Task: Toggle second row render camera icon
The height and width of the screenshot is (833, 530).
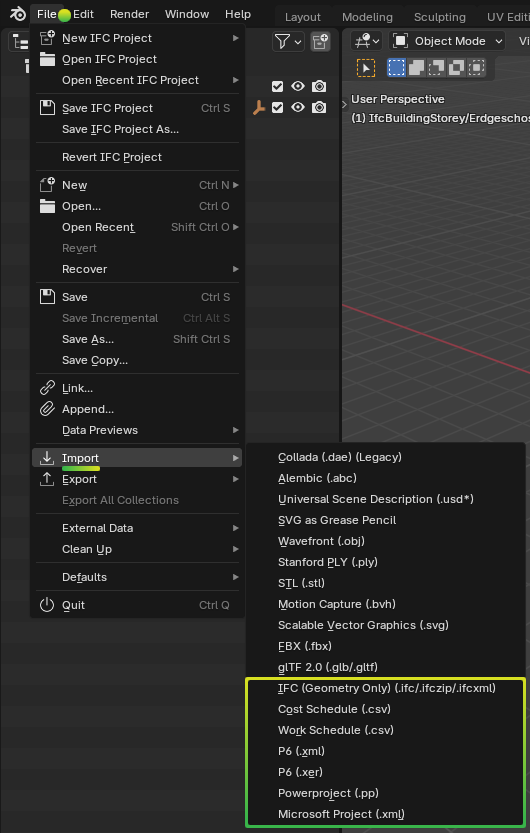Action: 319,107
